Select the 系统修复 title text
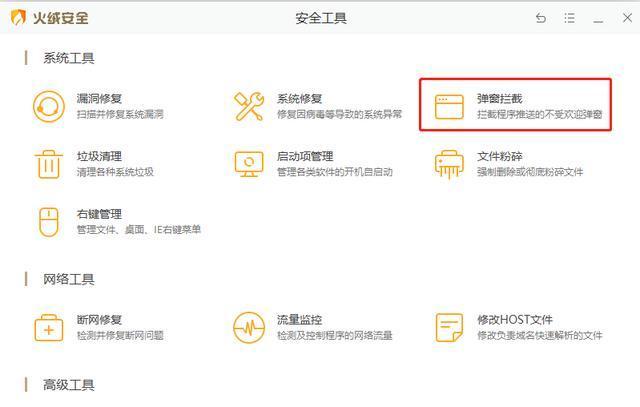Image resolution: width=640 pixels, height=407 pixels. tap(300, 98)
